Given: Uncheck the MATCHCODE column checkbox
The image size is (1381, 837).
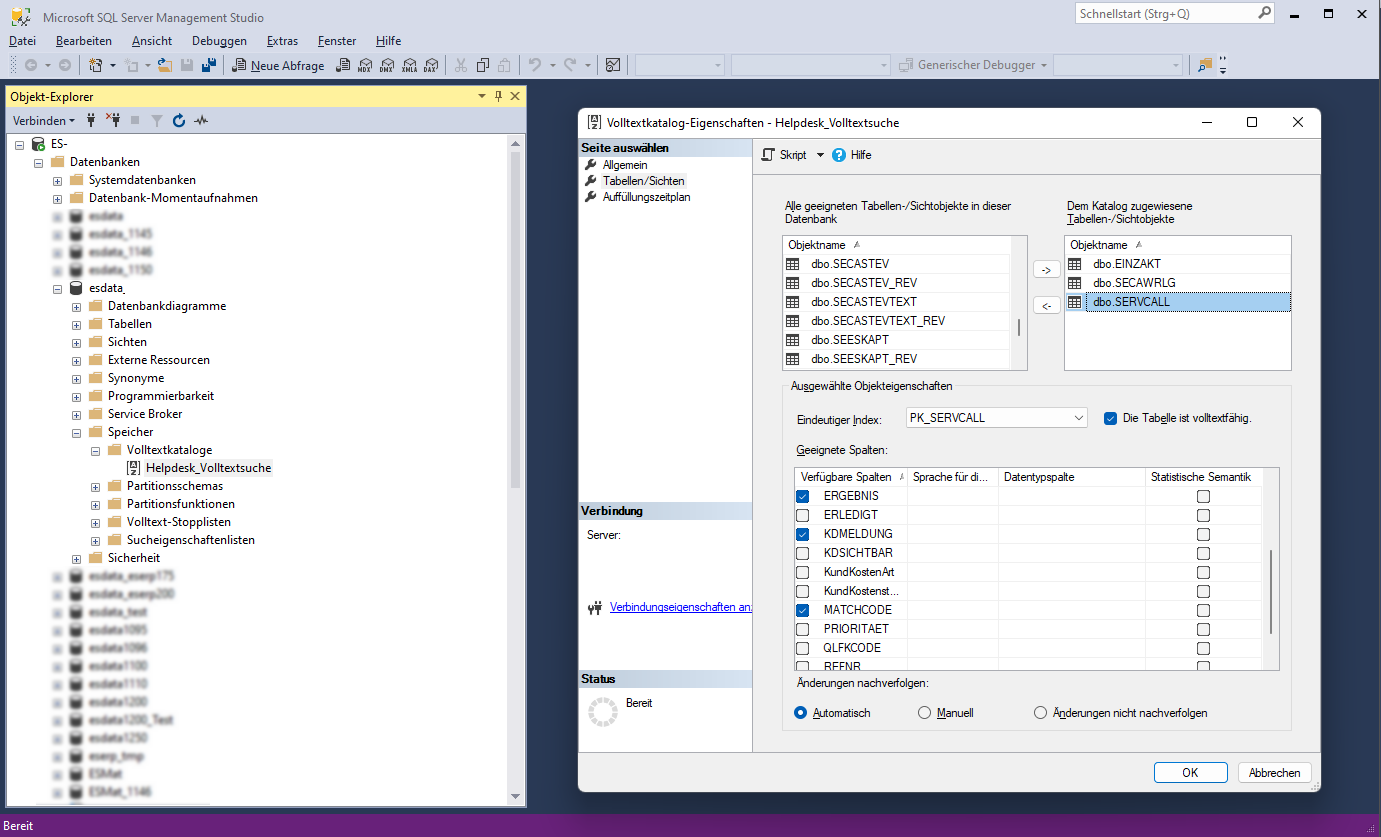Looking at the screenshot, I should (x=802, y=610).
